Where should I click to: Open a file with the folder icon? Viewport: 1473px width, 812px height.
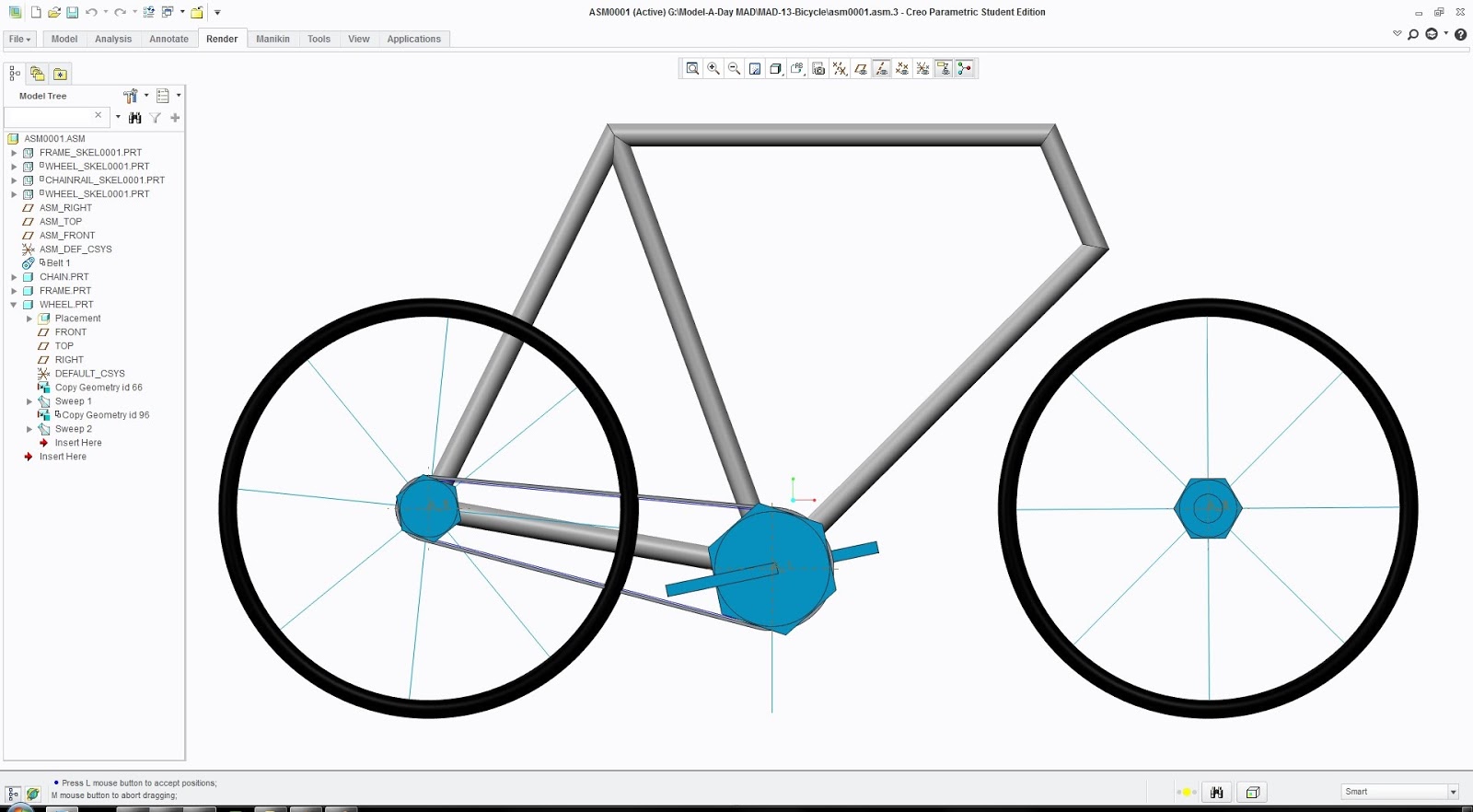54,12
